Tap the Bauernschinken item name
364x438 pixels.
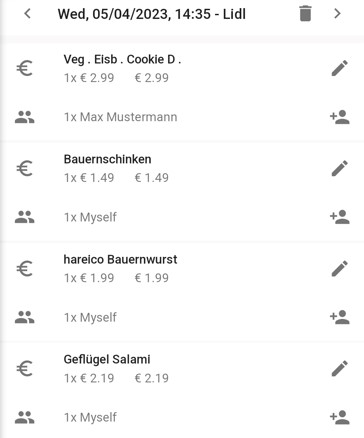tap(107, 159)
